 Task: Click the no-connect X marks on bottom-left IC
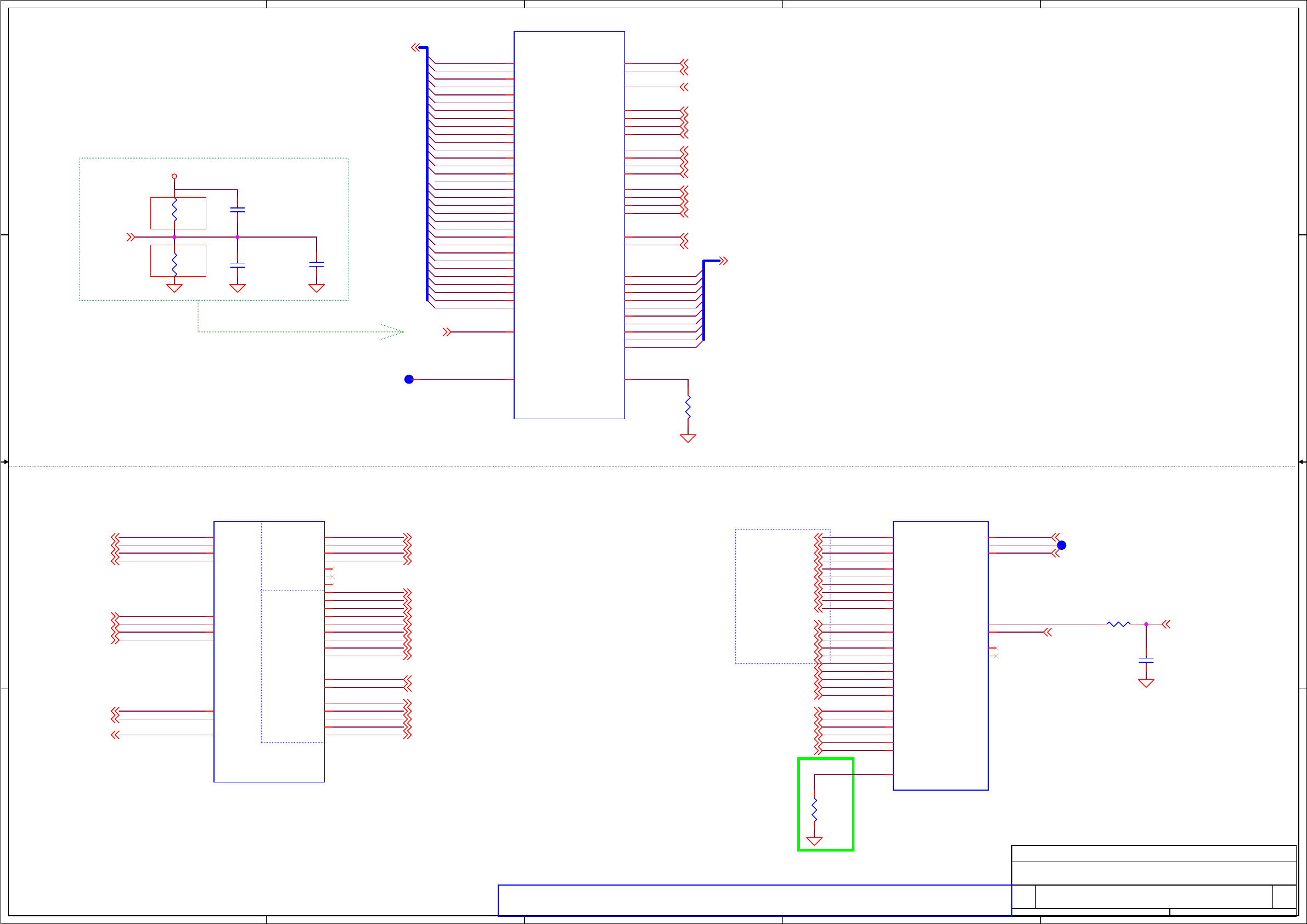(332, 577)
